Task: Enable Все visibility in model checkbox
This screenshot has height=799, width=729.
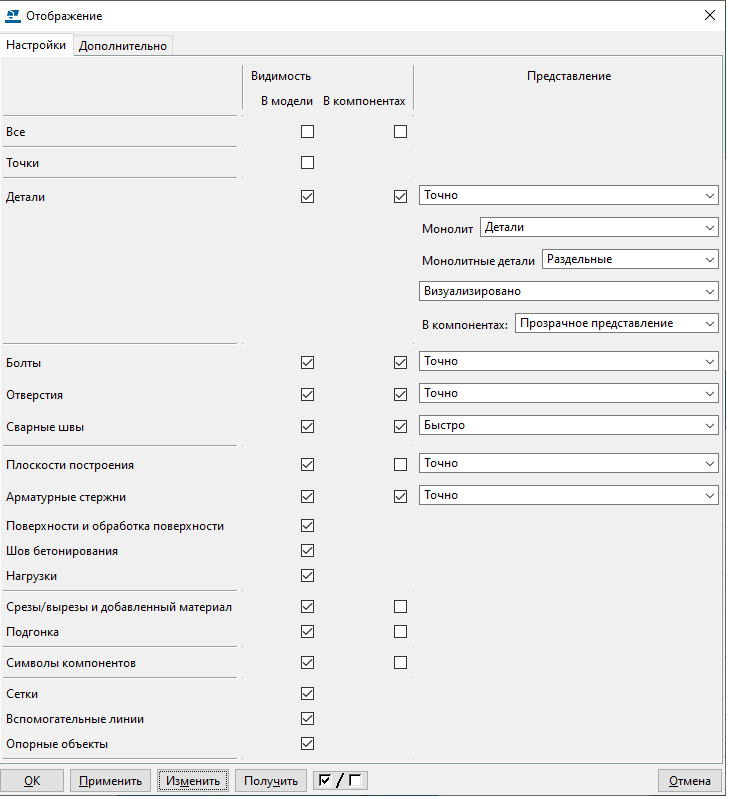Action: point(307,132)
